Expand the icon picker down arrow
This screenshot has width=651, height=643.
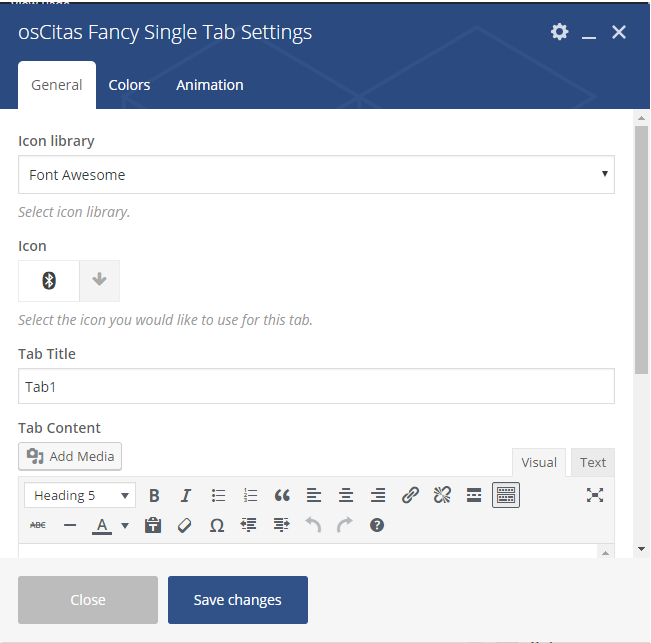click(x=100, y=281)
